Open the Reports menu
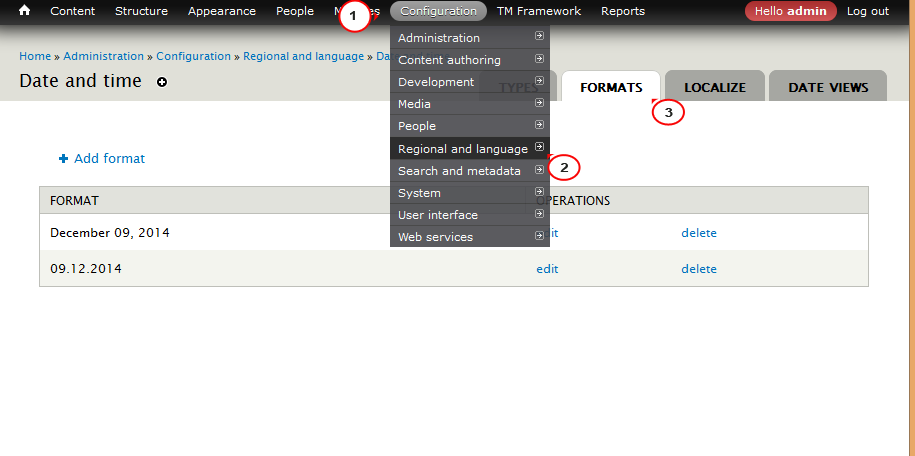 pos(623,11)
